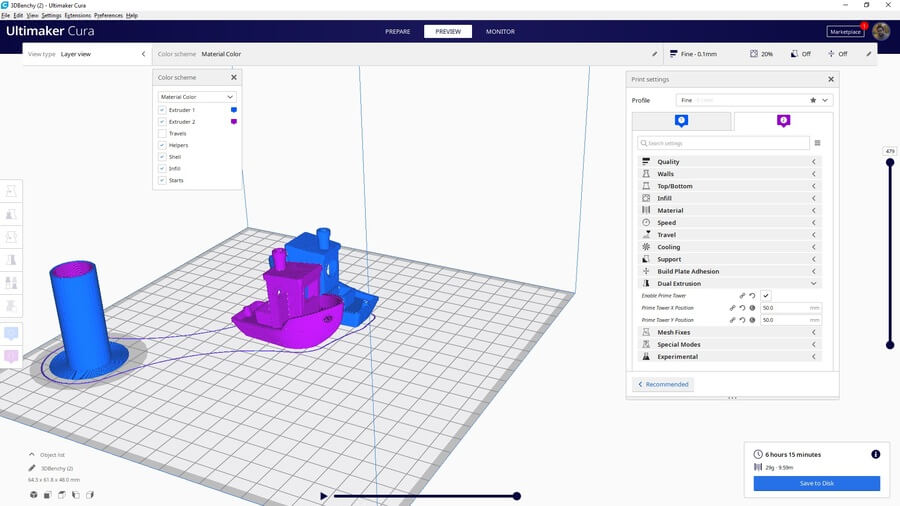Collapse the Dual Extrusion section
This screenshot has height=506, width=900.
(728, 284)
